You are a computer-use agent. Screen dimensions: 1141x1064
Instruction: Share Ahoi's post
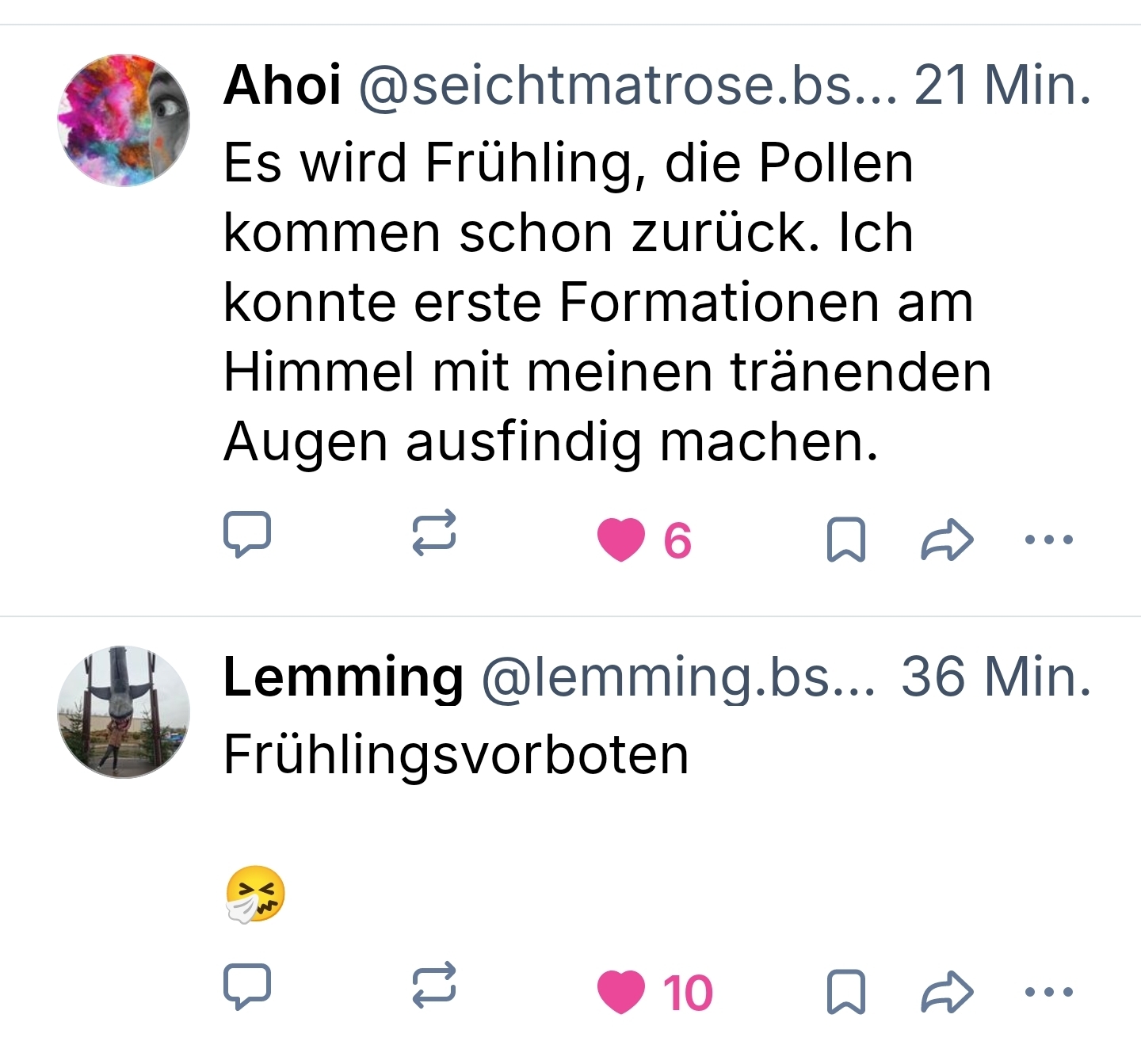947,540
